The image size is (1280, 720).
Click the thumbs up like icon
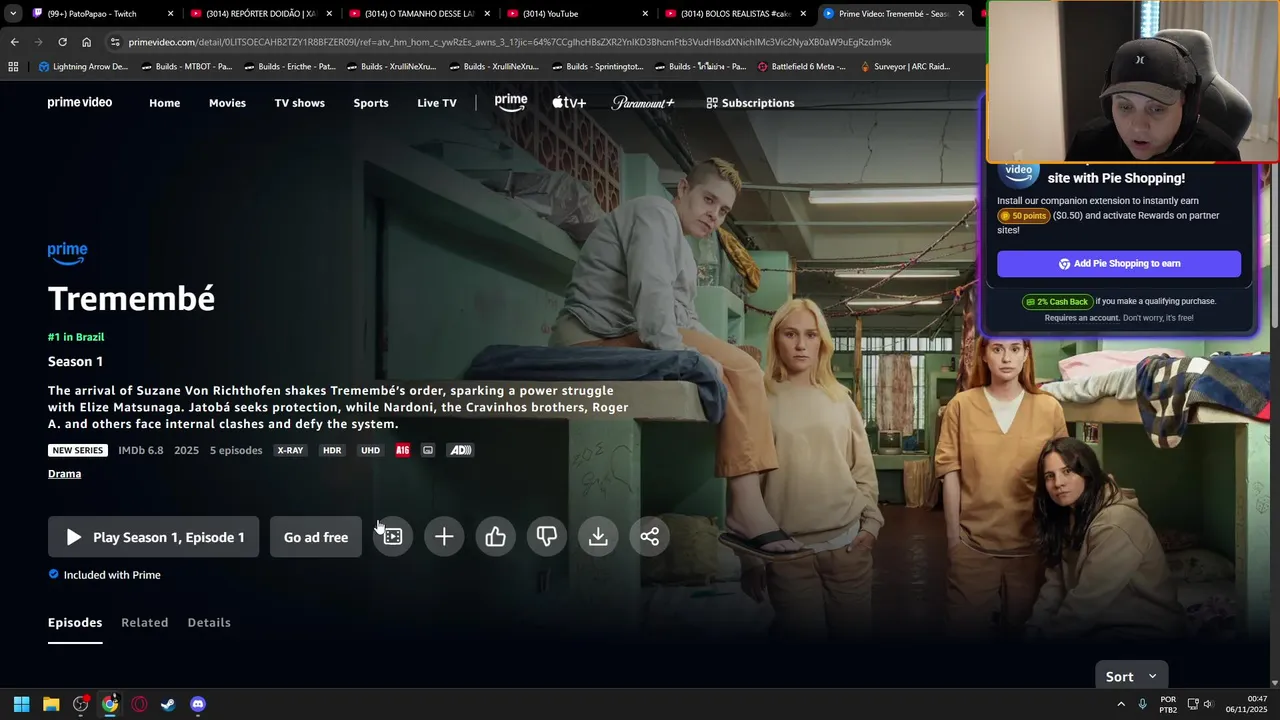[x=495, y=537]
